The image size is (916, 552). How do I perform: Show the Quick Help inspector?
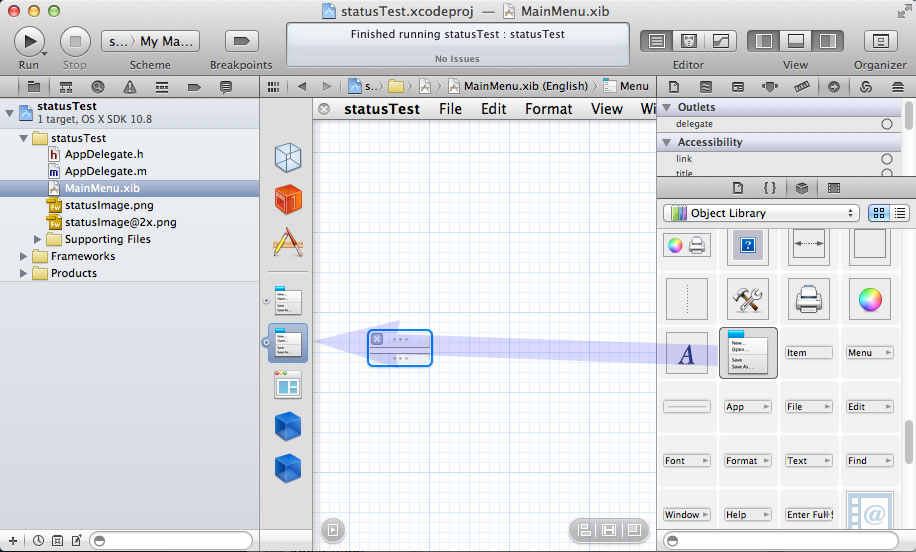coord(706,87)
